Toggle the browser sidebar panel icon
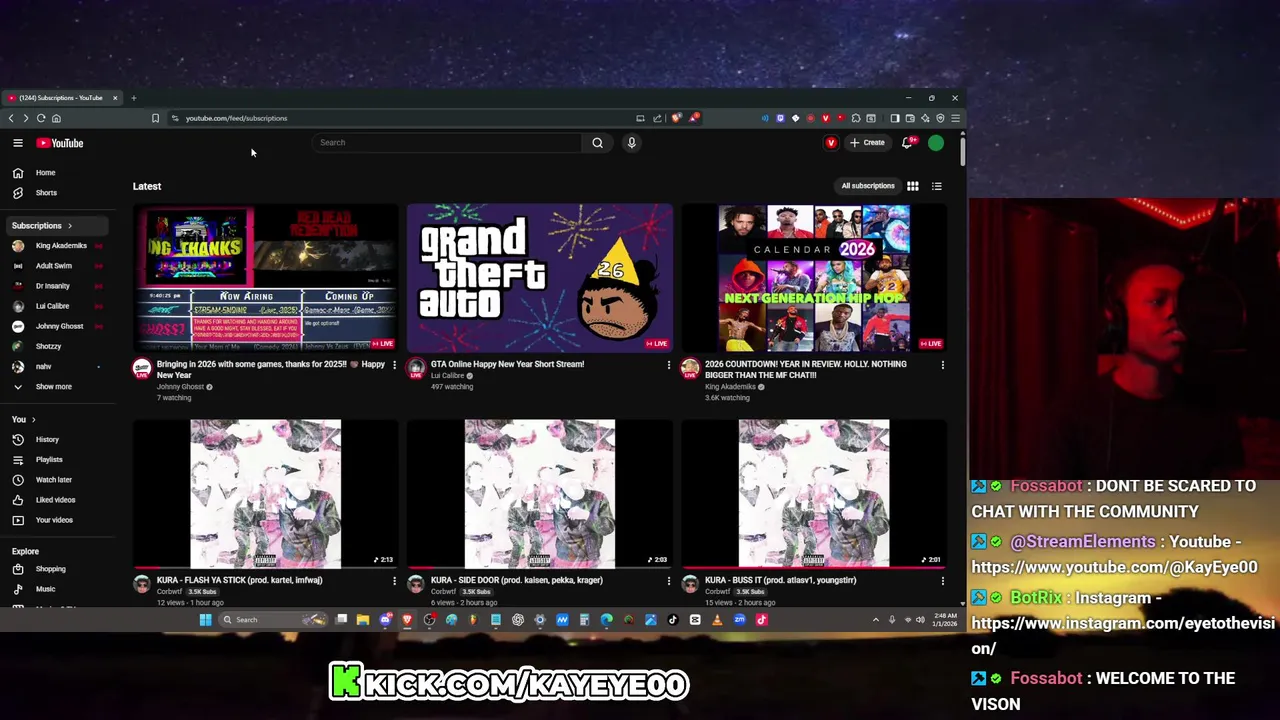This screenshot has width=1280, height=720. pyautogui.click(x=895, y=118)
